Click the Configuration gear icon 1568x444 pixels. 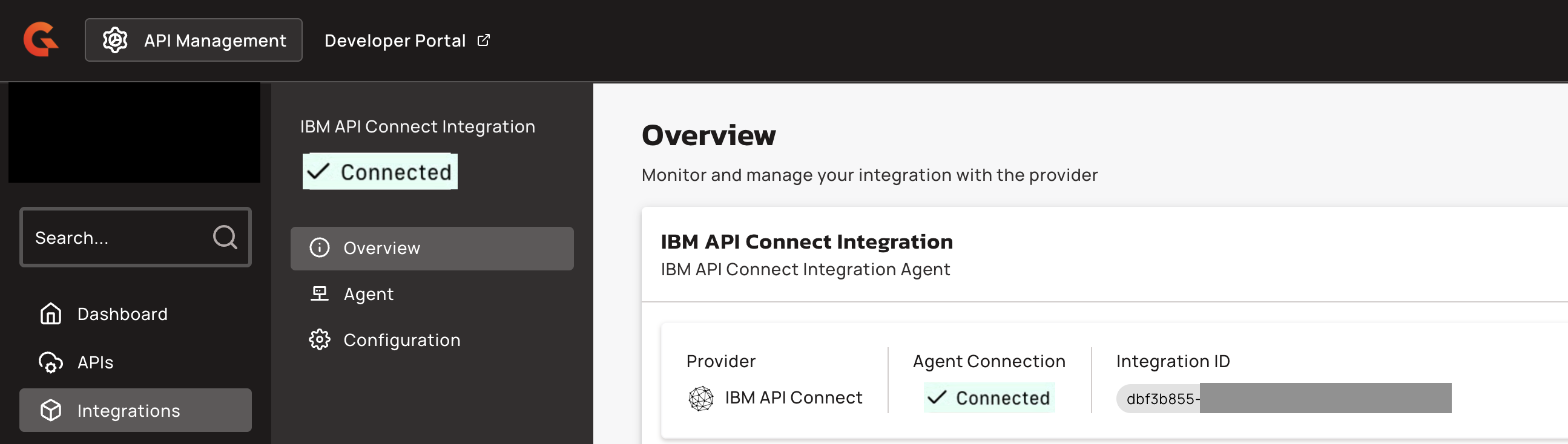pos(320,339)
